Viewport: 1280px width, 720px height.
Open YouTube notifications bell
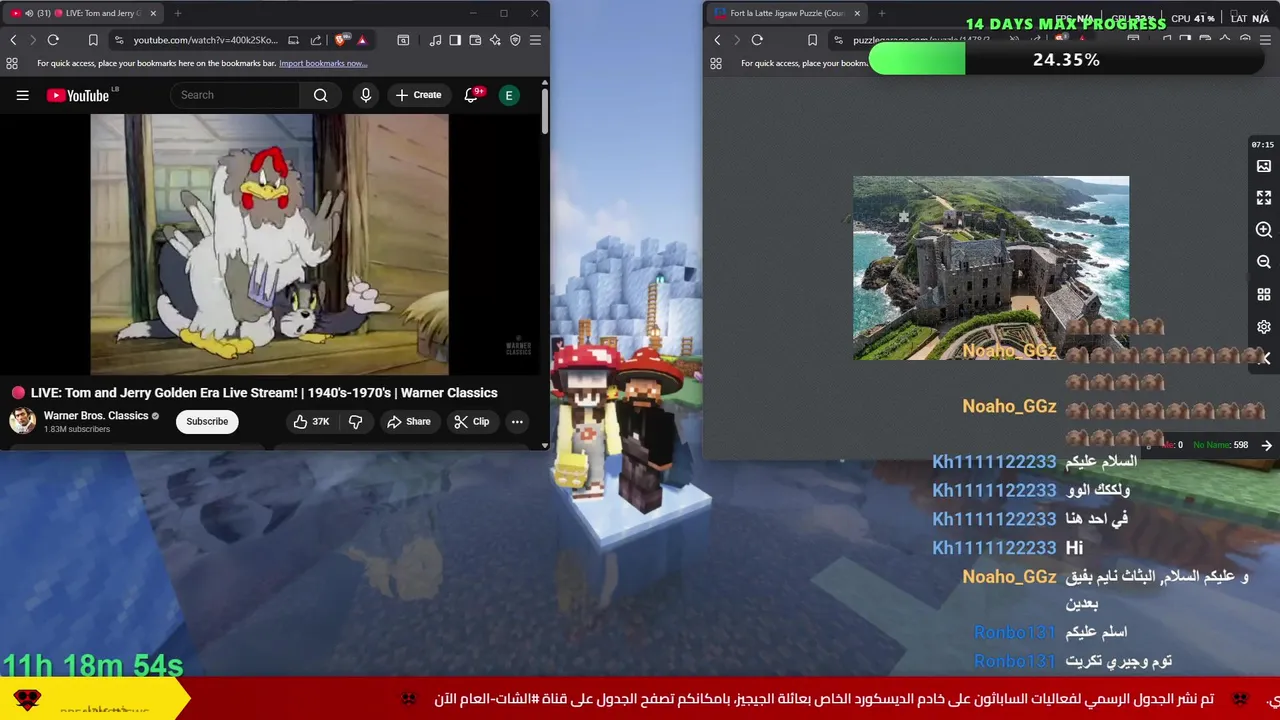pyautogui.click(x=472, y=95)
